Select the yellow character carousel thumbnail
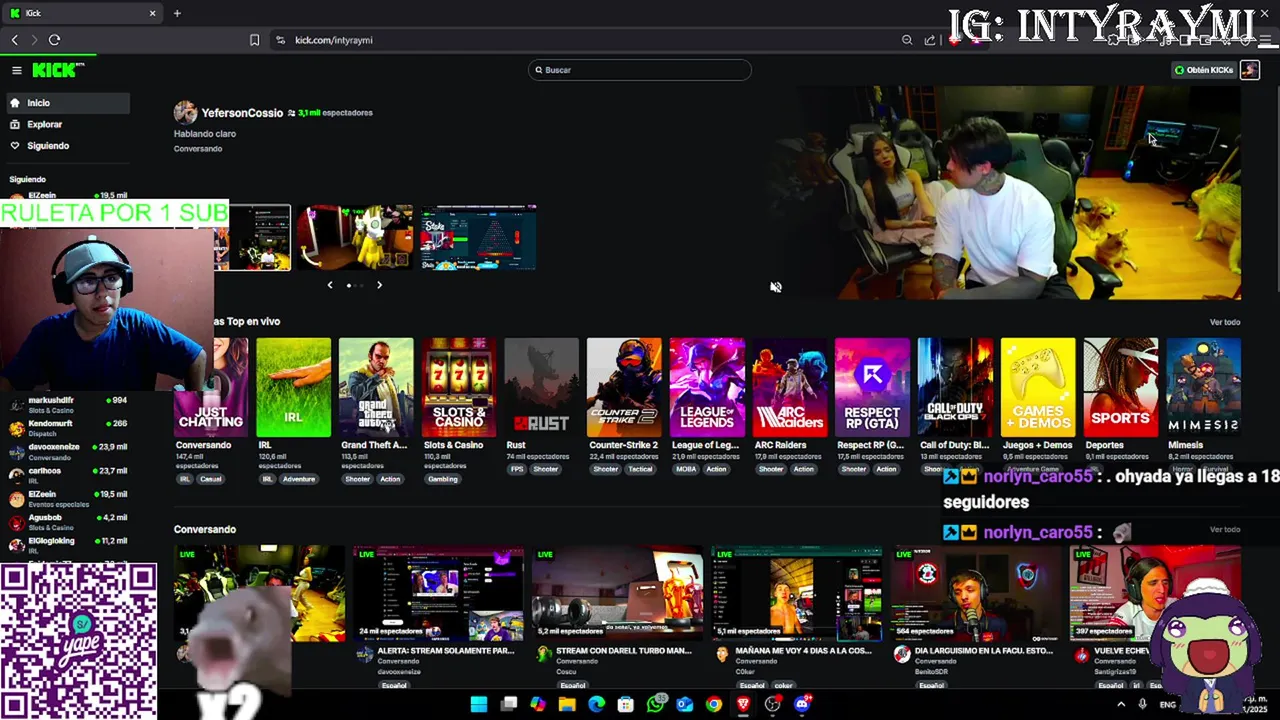The image size is (1280, 720). click(354, 238)
